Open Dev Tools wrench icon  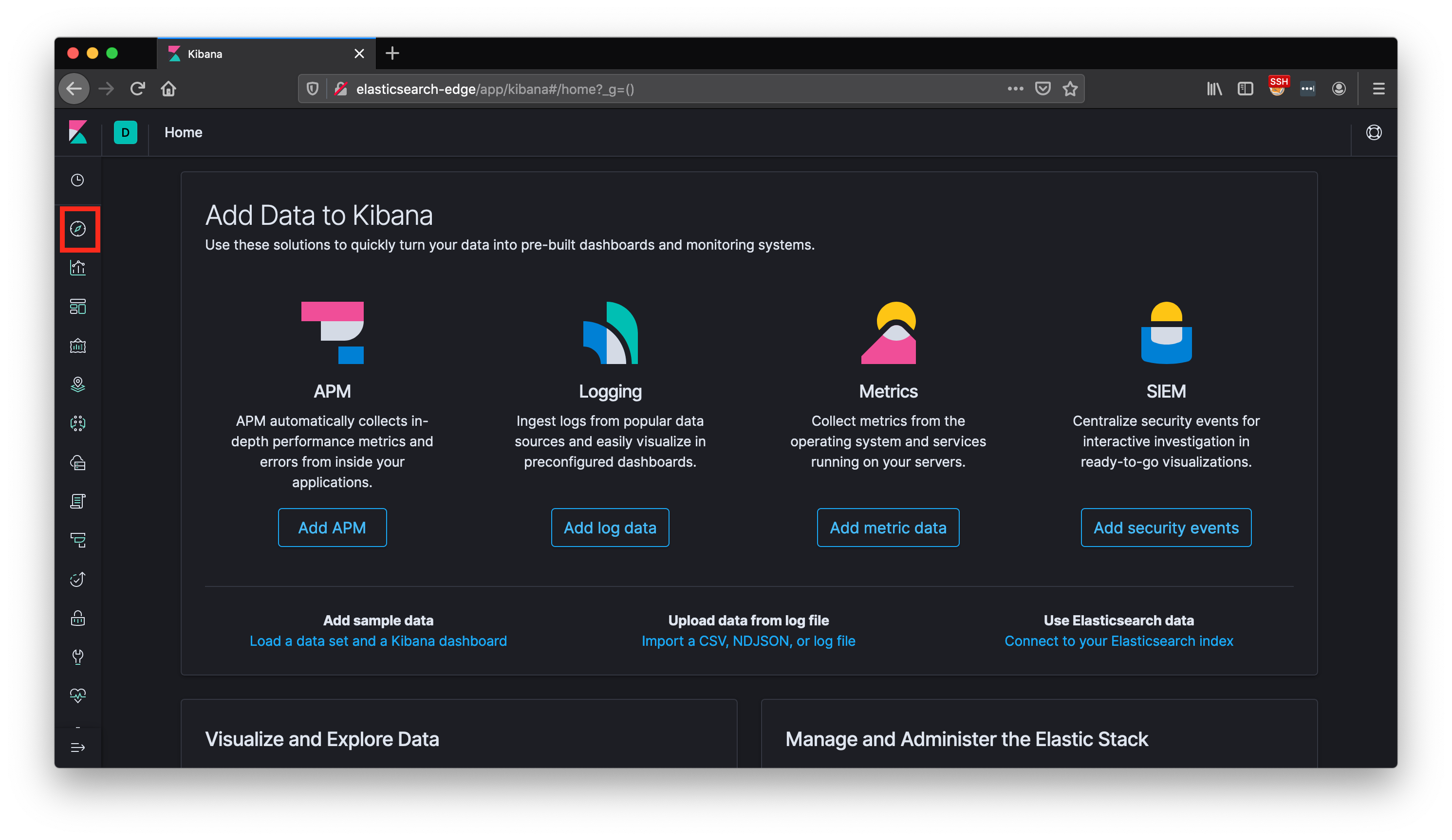pos(78,657)
